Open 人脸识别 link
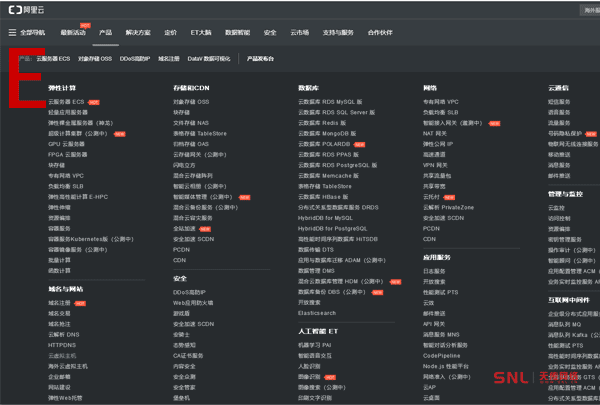Screen dimensions: 600x405 tap(309, 366)
